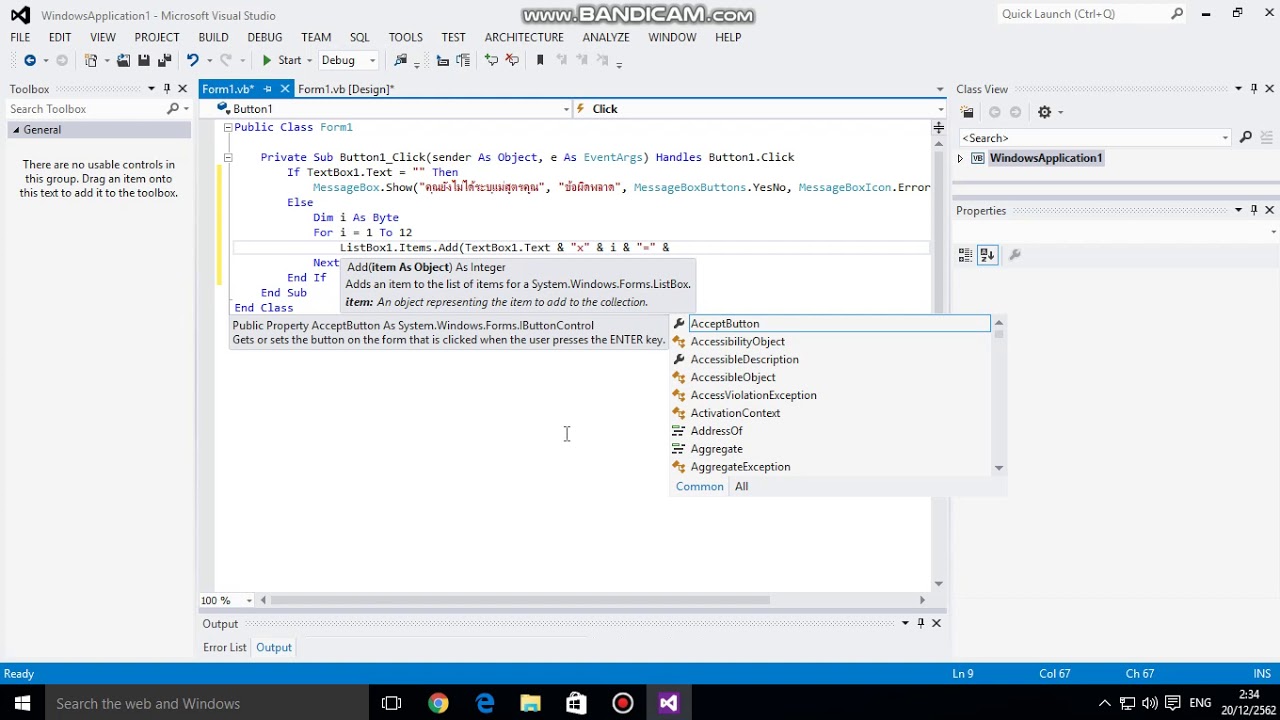Switch to the Form1.vb [Design] tab
Screen dimensions: 1280x720
point(346,89)
